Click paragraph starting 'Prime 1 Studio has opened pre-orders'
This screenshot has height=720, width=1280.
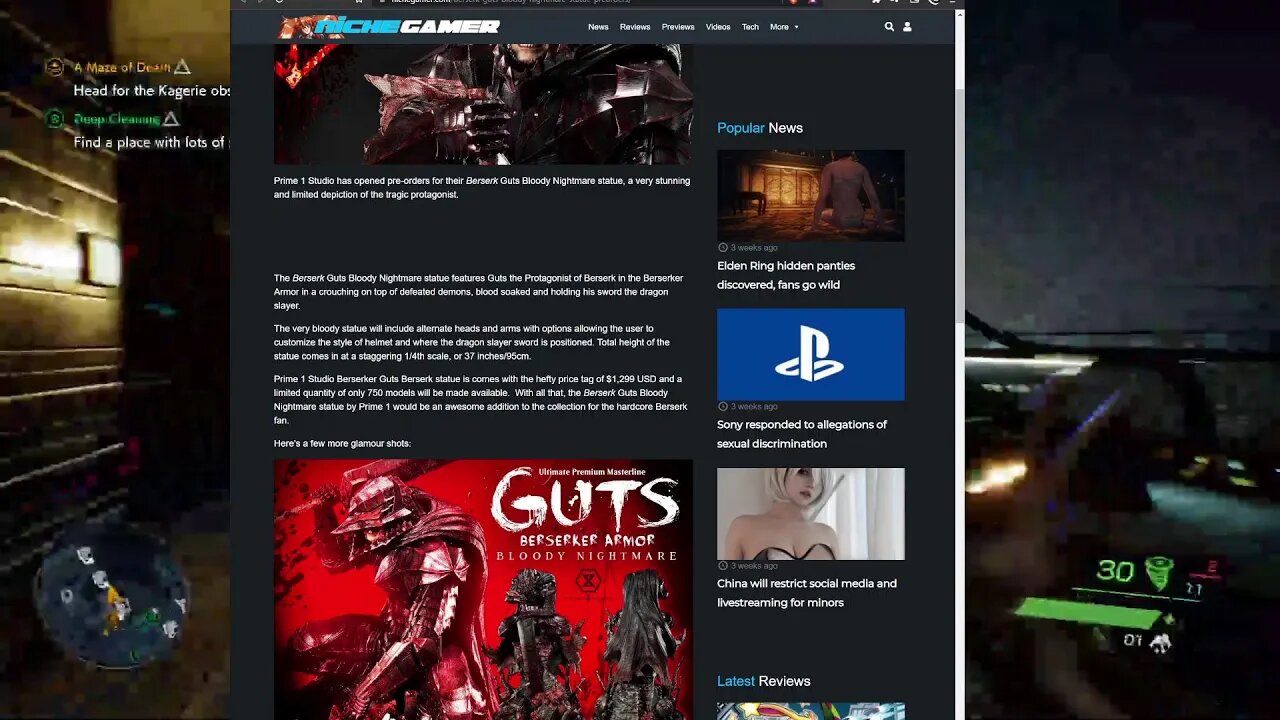[x=482, y=187]
